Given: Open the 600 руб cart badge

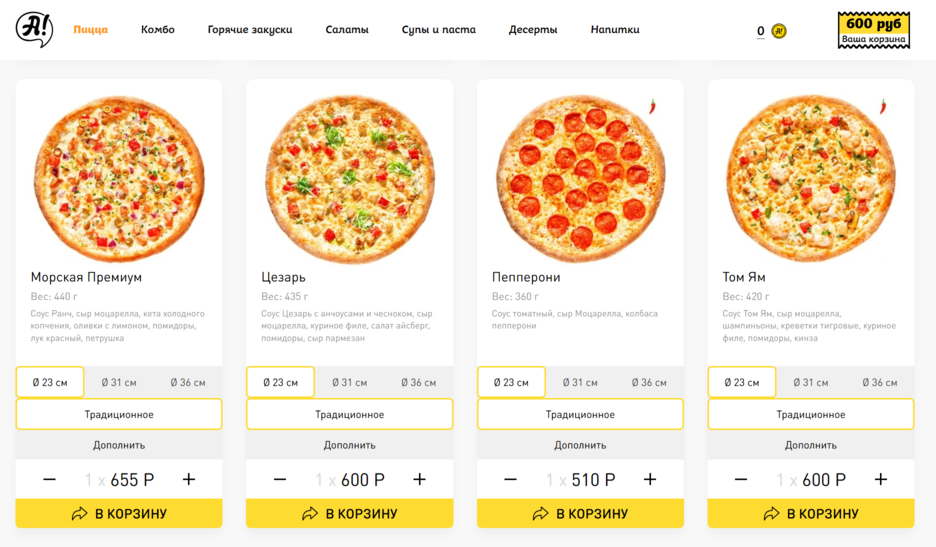Looking at the screenshot, I should 873,30.
